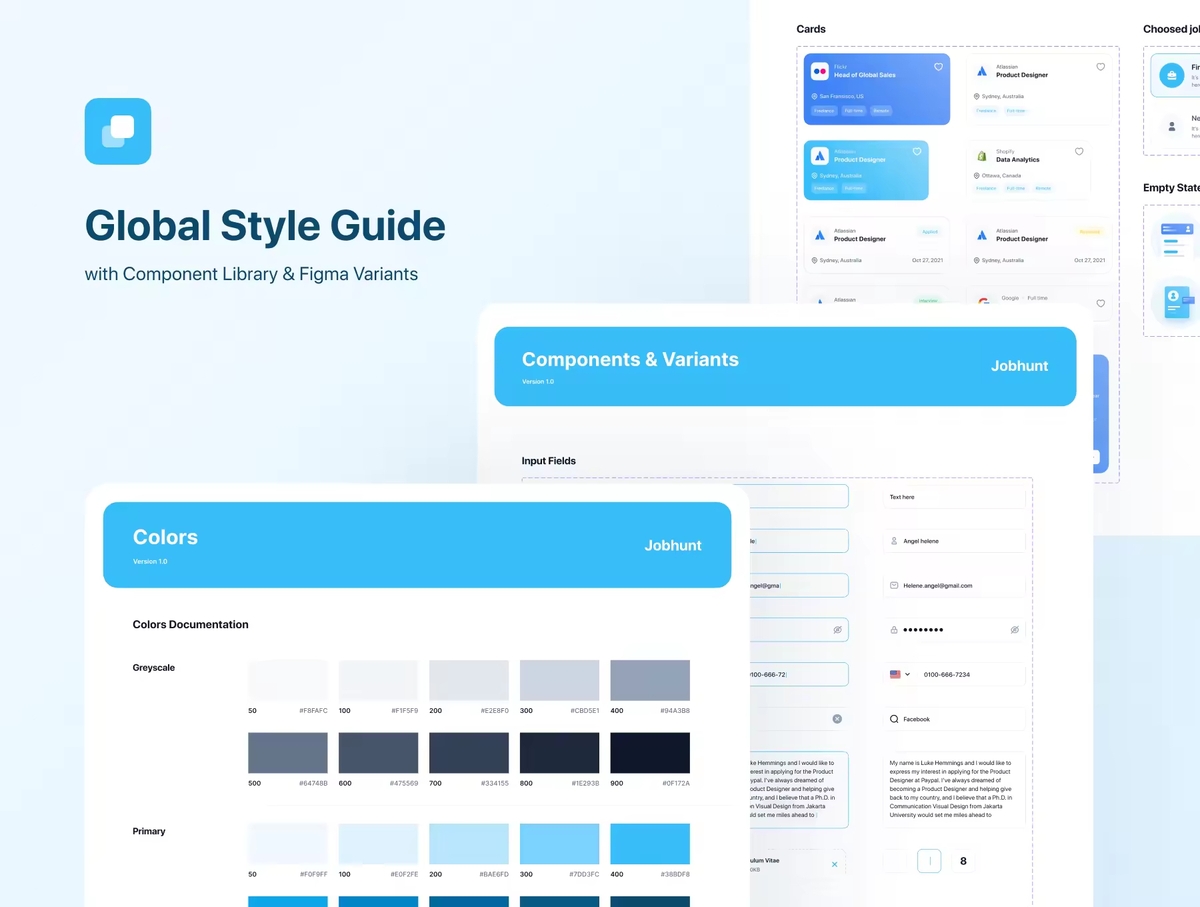The image size is (1200, 907).
Task: Click the briefcase icon in chosen job card
Action: click(1169, 75)
